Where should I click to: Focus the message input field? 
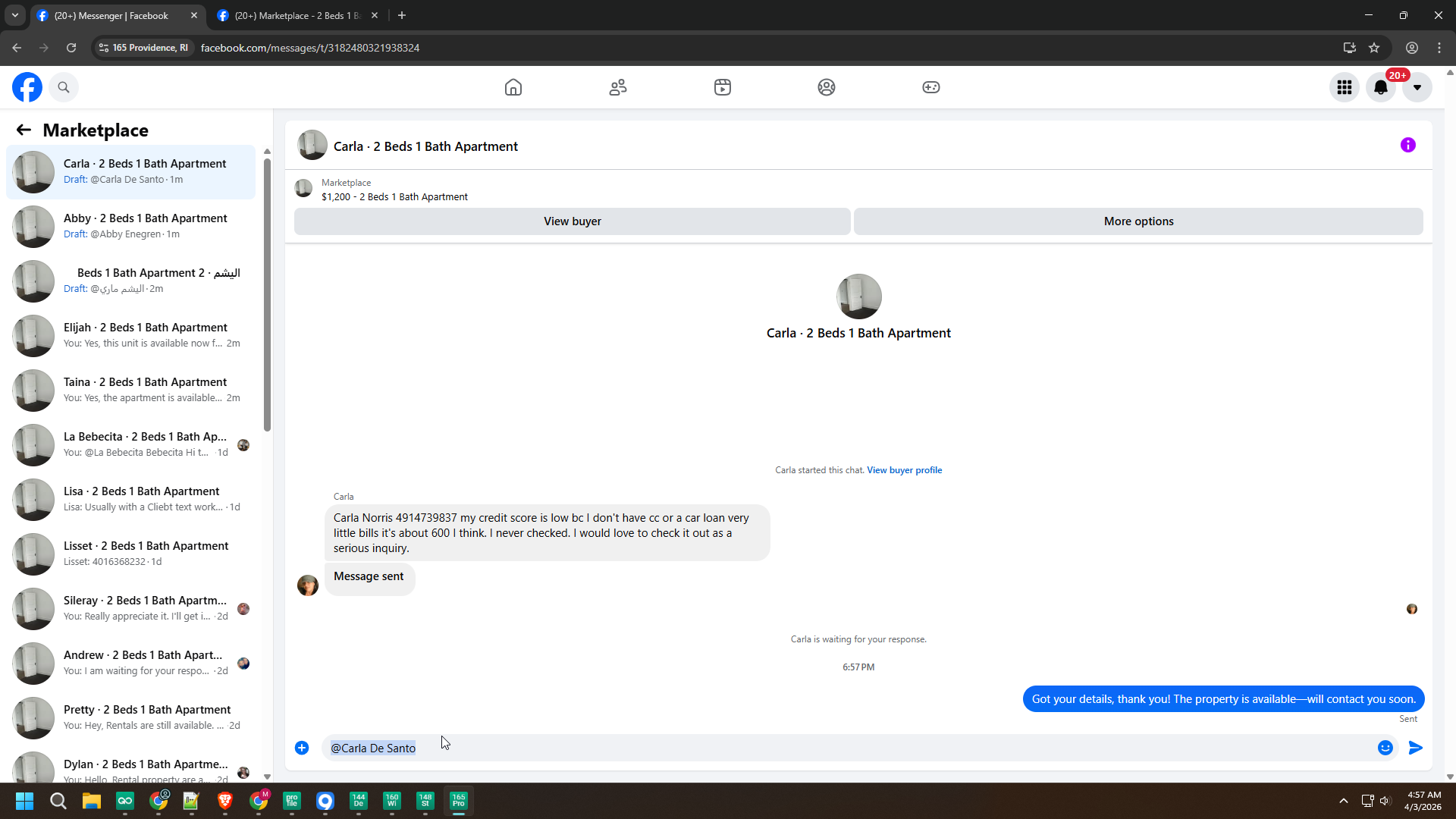[x=849, y=748]
